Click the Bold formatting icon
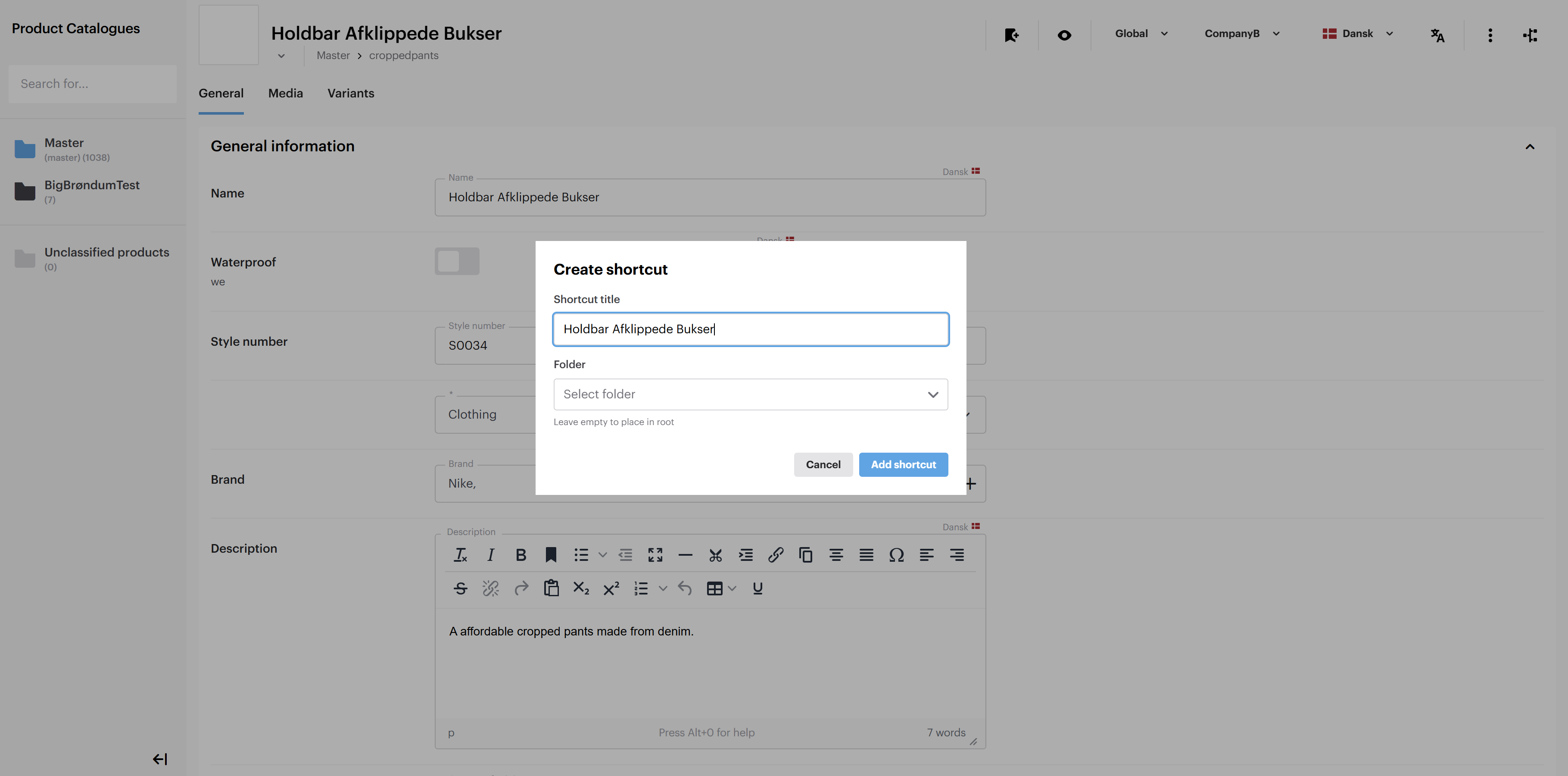The width and height of the screenshot is (1568, 776). pyautogui.click(x=521, y=555)
